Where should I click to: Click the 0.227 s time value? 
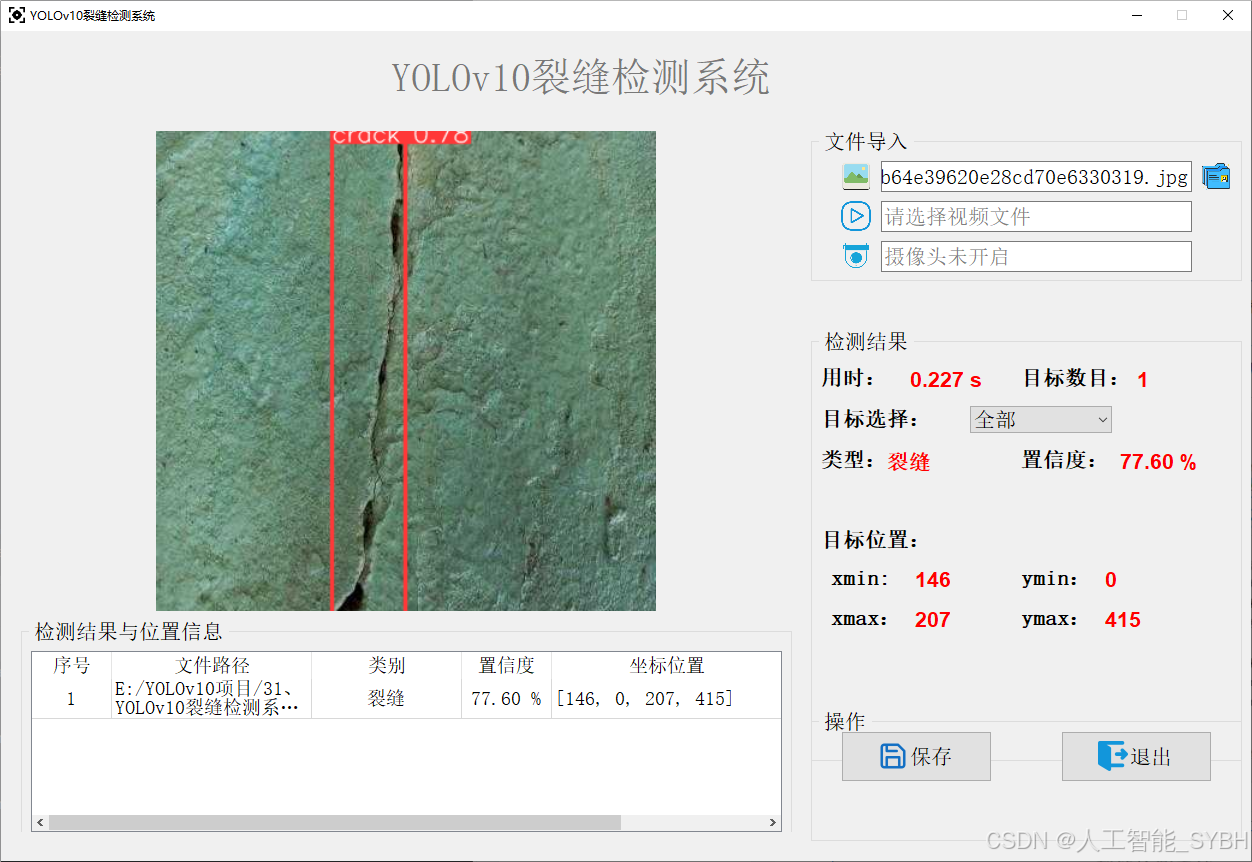(x=946, y=380)
